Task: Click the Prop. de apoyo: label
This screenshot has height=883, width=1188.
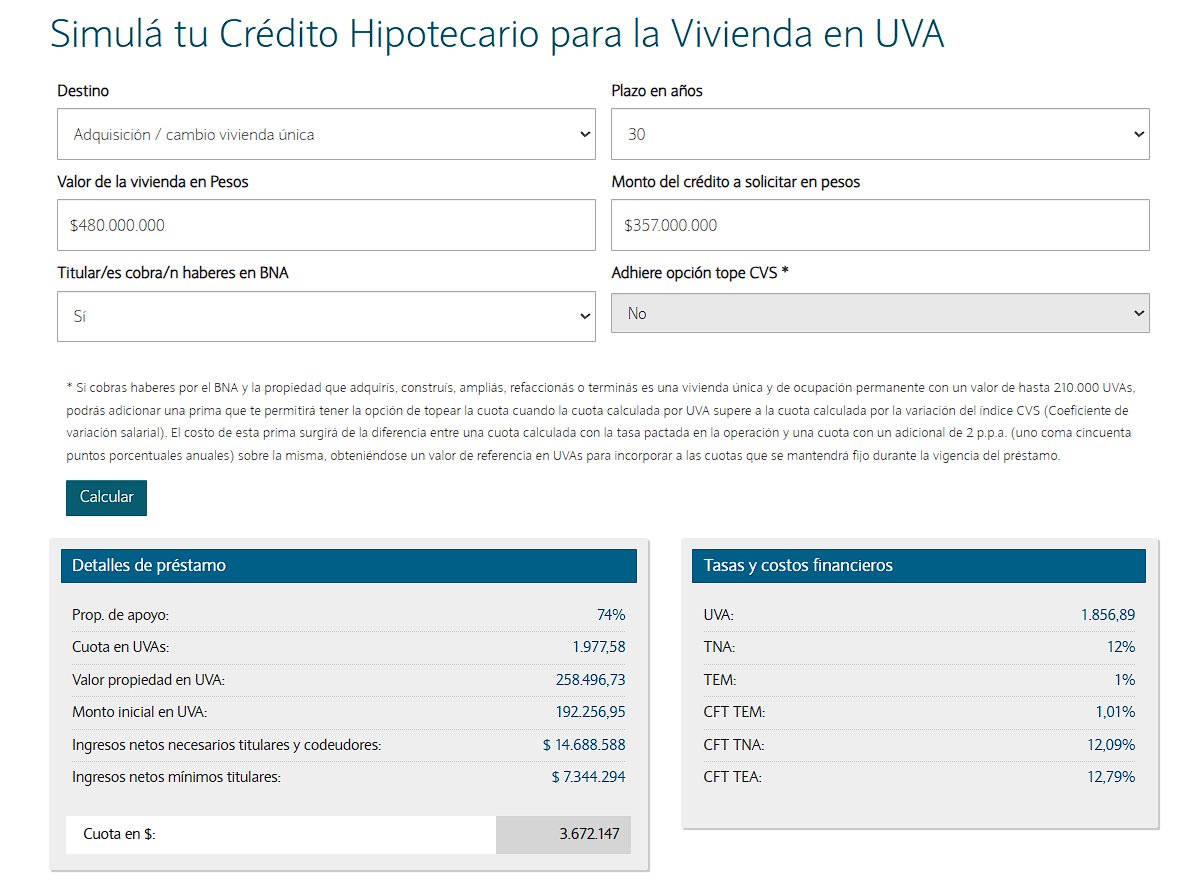Action: pos(120,615)
